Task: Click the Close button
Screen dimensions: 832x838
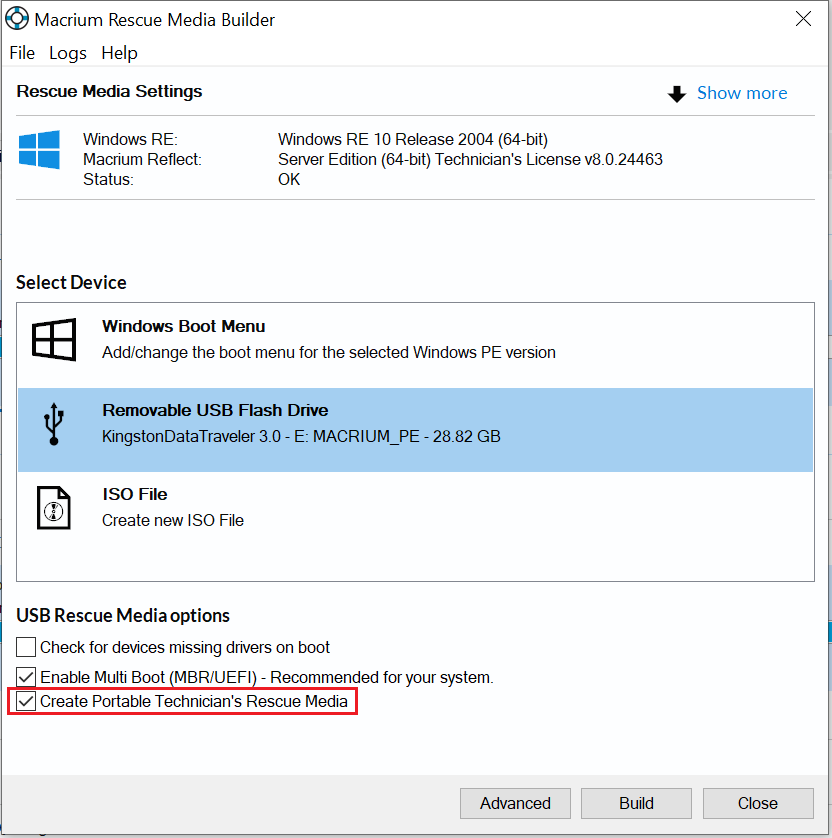Action: 758,803
